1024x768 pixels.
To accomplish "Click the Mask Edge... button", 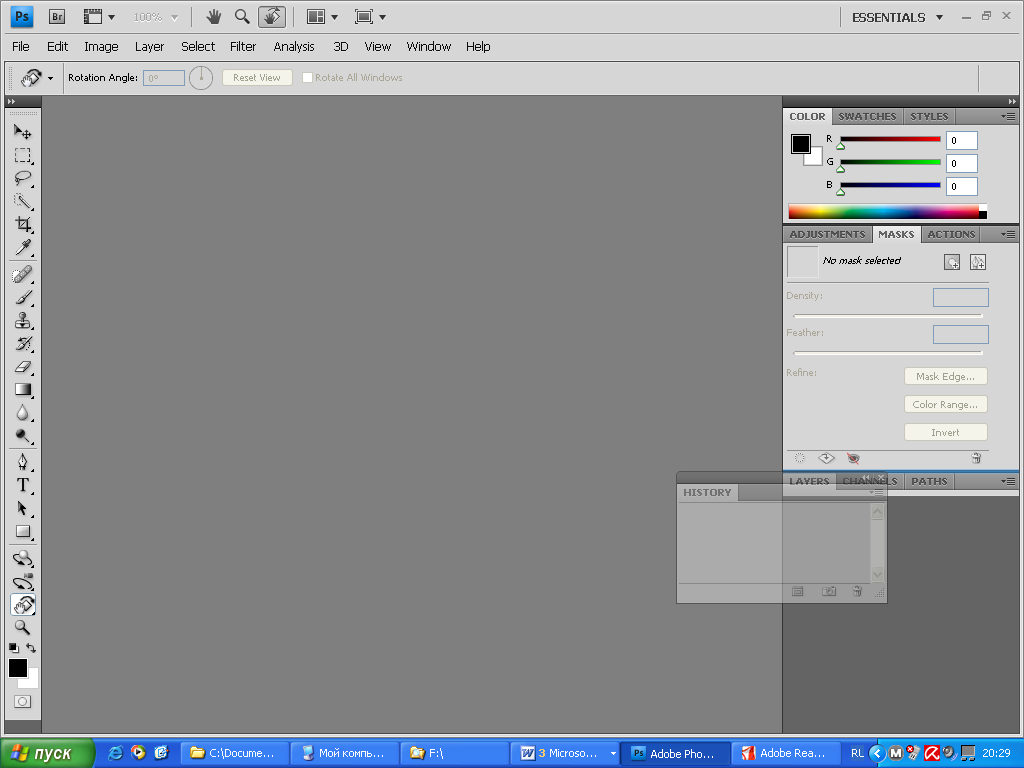I will click(x=945, y=376).
